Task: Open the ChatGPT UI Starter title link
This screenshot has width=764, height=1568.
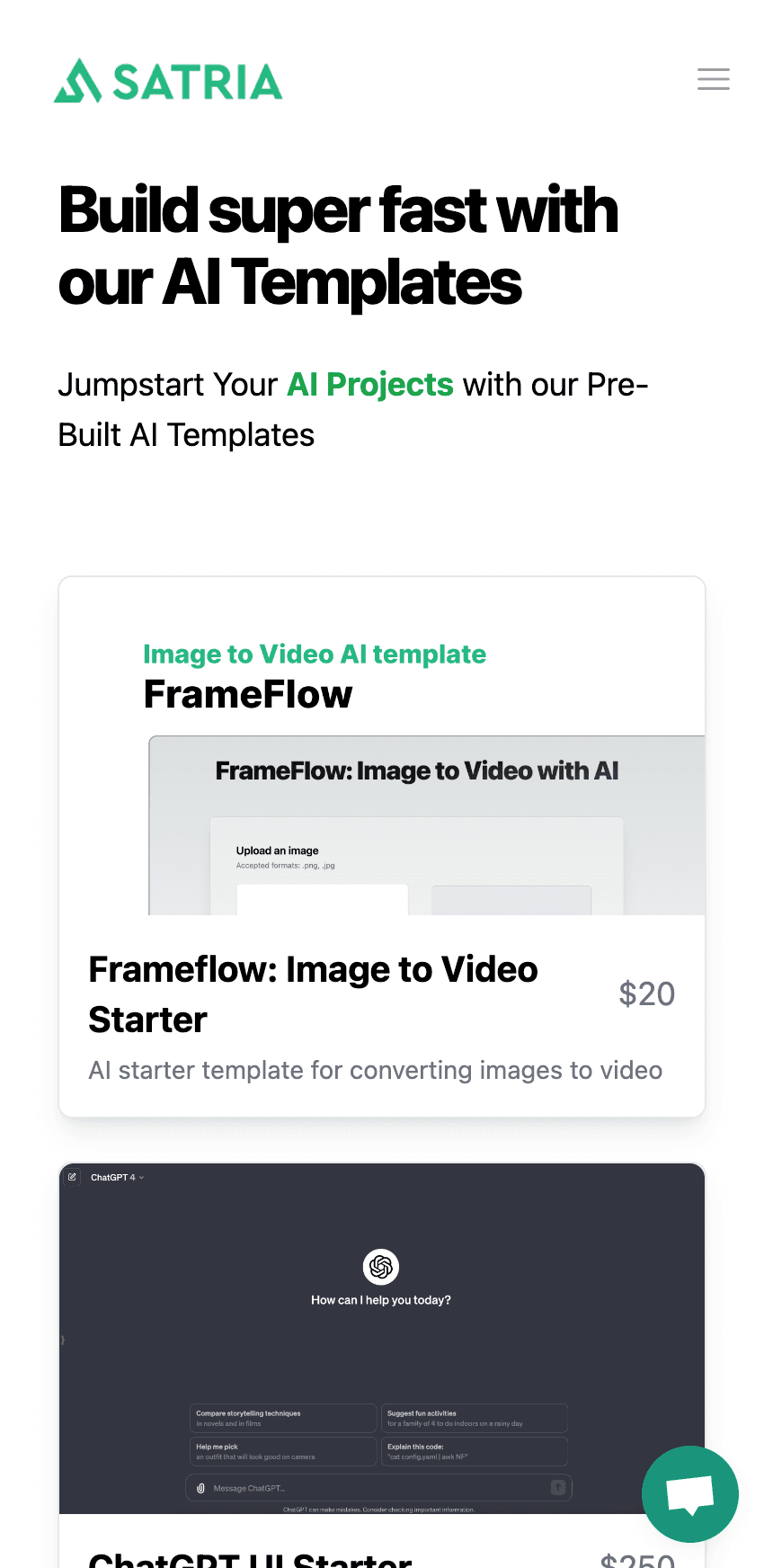Action: tap(250, 1557)
